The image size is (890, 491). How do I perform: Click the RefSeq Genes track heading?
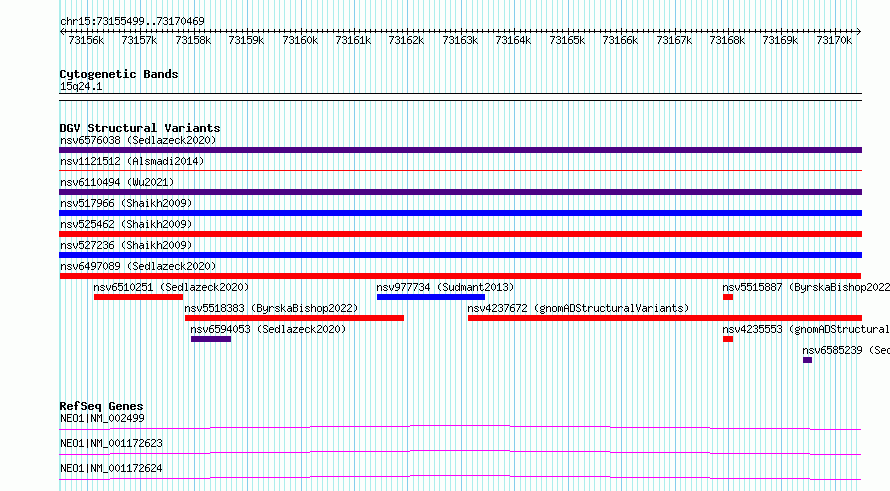tap(101, 406)
